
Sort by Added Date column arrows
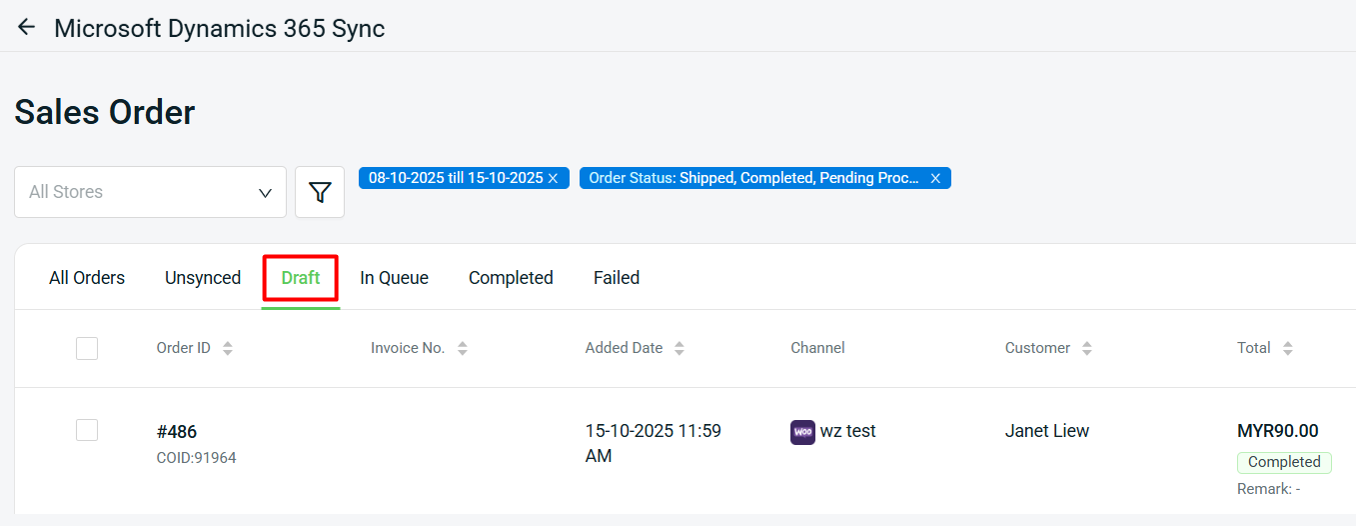click(680, 348)
